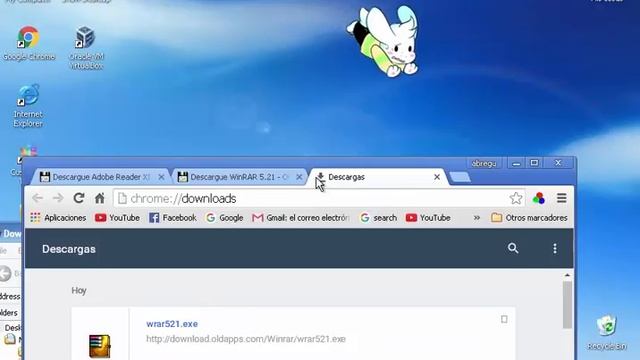Image resolution: width=640 pixels, height=360 pixels.
Task: Open Facebook bookmark
Action: [x=173, y=218]
